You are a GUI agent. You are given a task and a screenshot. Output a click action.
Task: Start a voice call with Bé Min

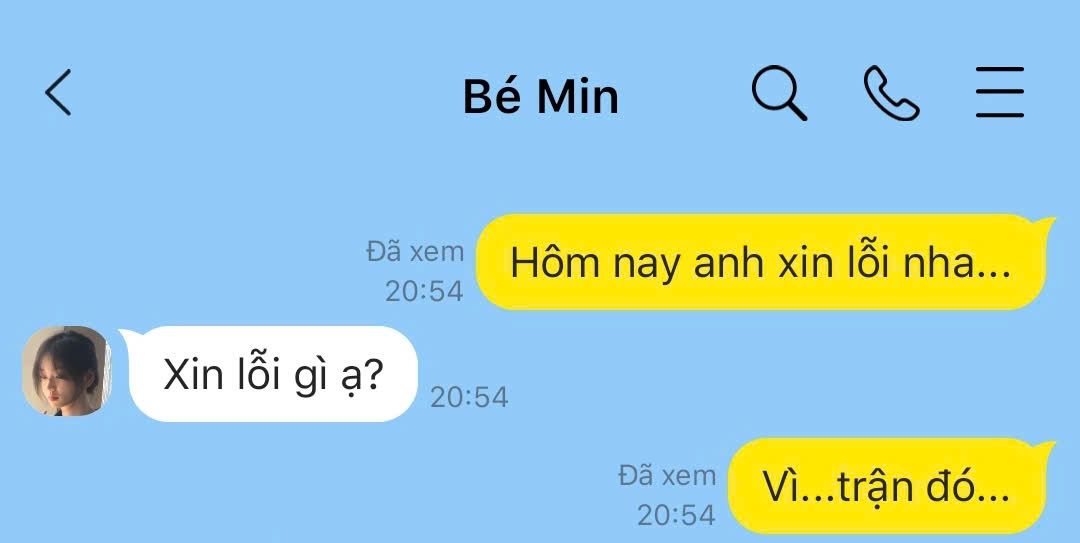[x=891, y=93]
